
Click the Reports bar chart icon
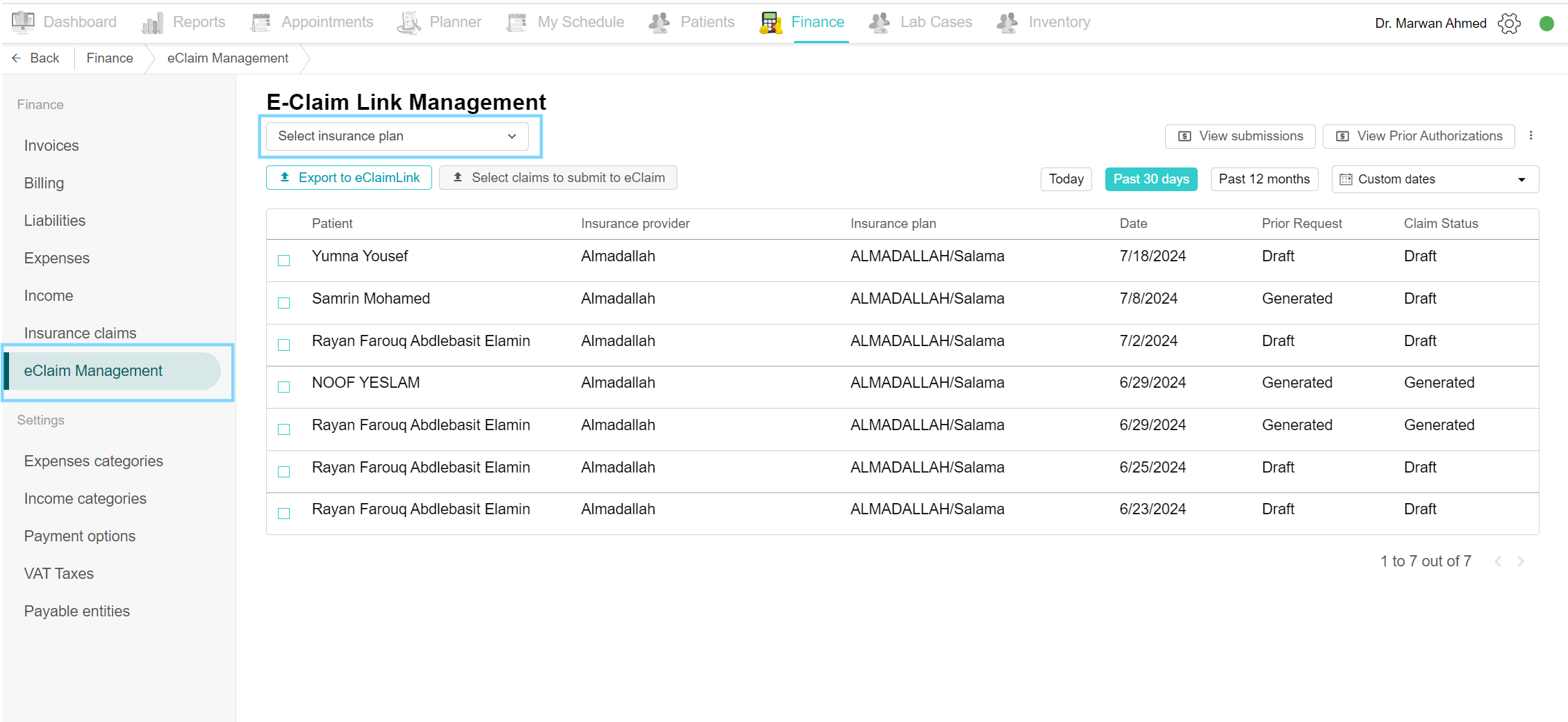tap(152, 23)
